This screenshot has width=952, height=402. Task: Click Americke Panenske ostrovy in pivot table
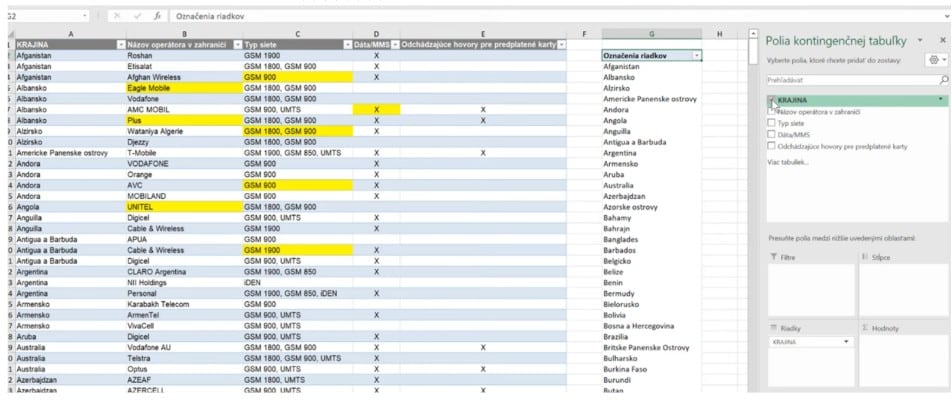(x=650, y=99)
